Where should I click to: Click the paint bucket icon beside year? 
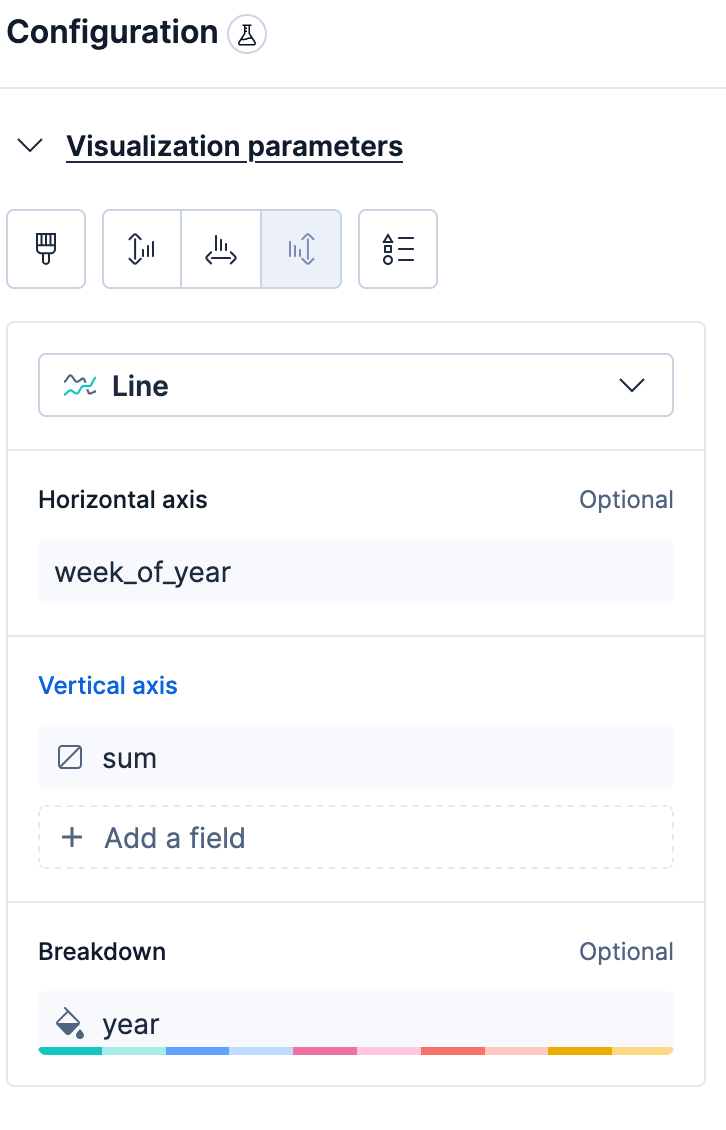(x=69, y=1023)
